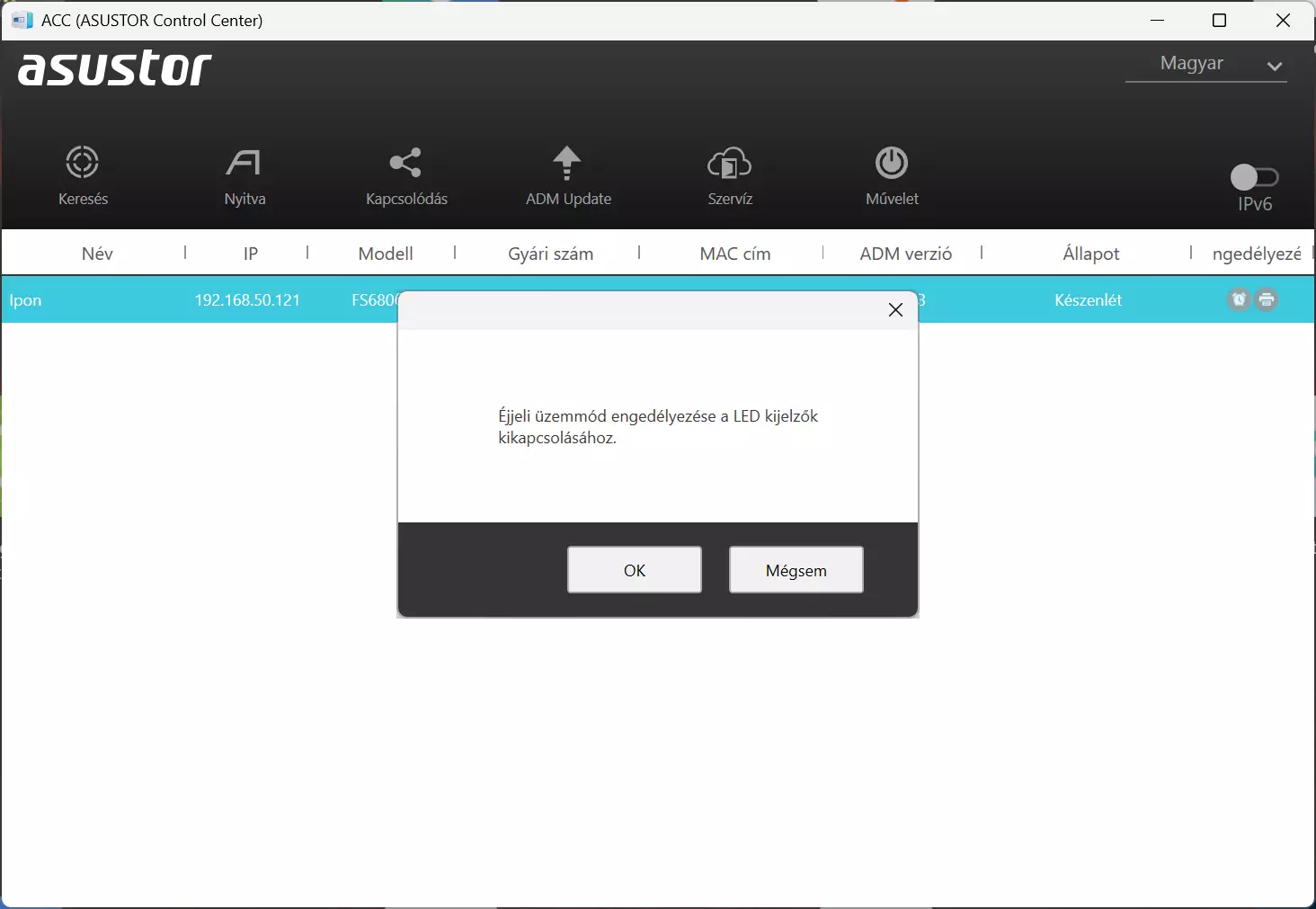This screenshot has height=909, width=1316.
Task: Click the 192.168.50.121 IP address cell
Action: coord(247,300)
